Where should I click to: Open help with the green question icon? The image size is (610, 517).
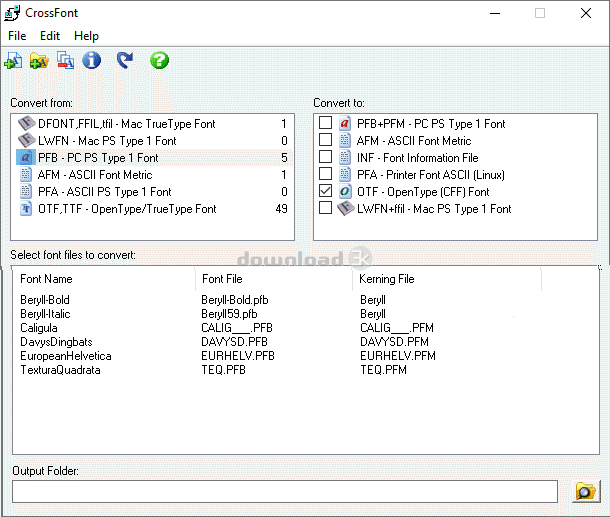pos(159,61)
